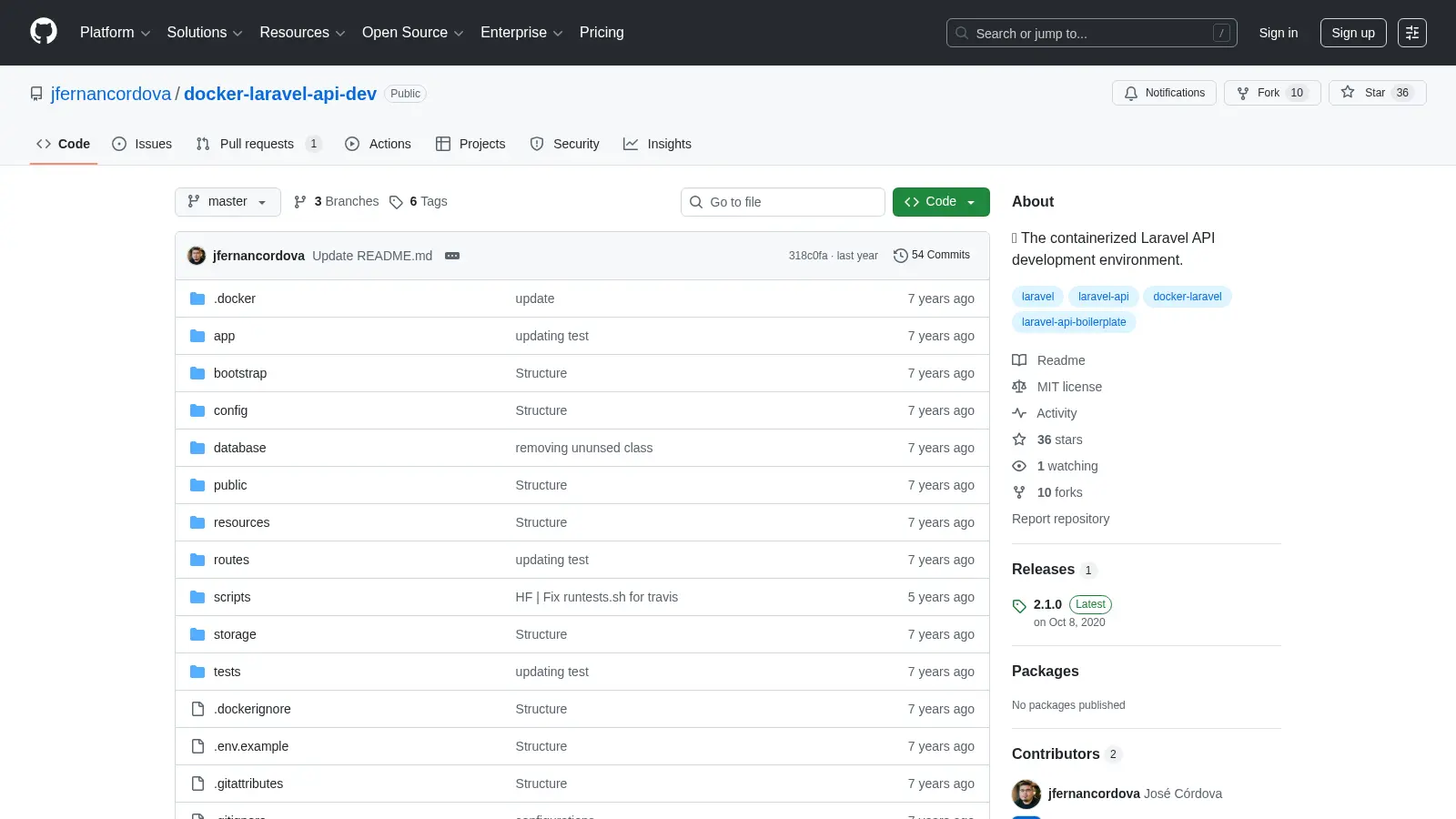
Task: Switch to the Insights tab
Action: 657,144
